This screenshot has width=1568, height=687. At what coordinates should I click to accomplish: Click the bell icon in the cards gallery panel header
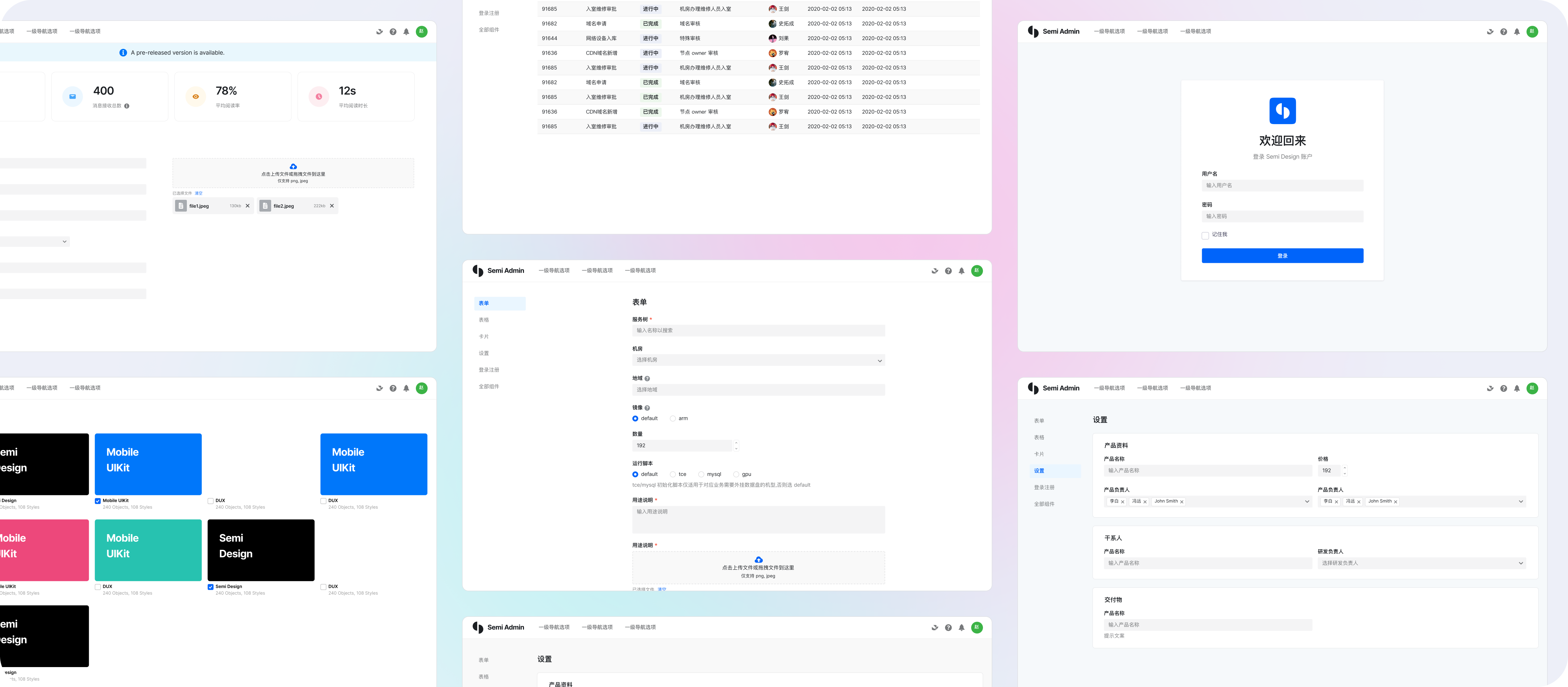pyautogui.click(x=406, y=388)
